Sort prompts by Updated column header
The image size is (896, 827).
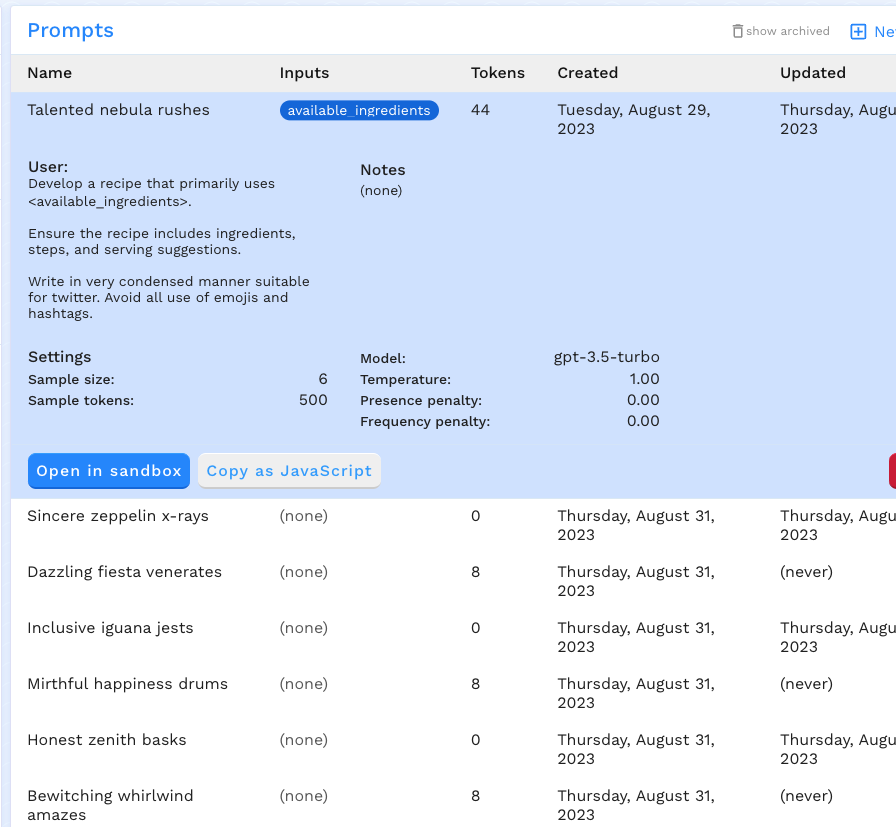[x=812, y=73]
